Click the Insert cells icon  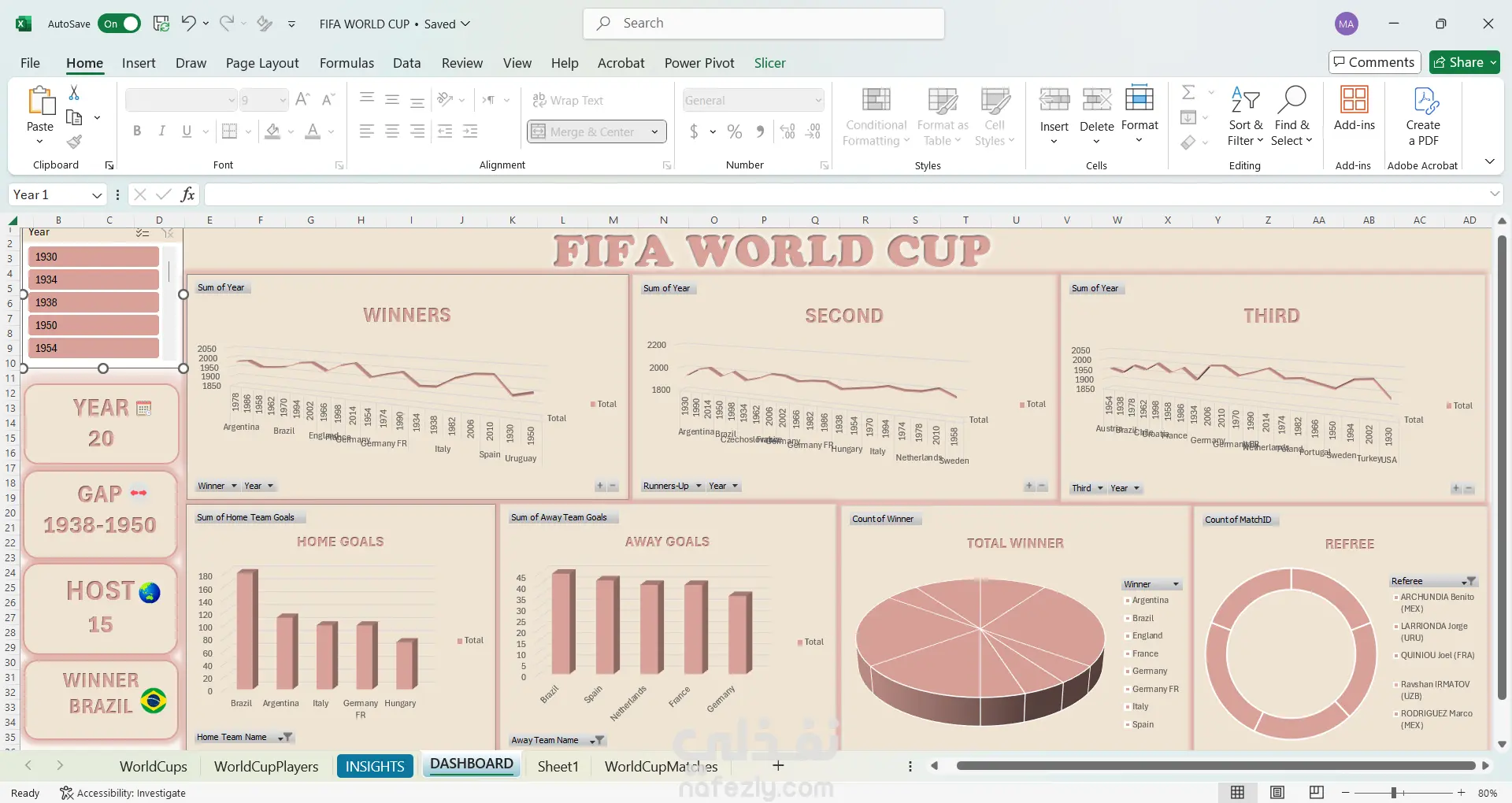tap(1054, 101)
